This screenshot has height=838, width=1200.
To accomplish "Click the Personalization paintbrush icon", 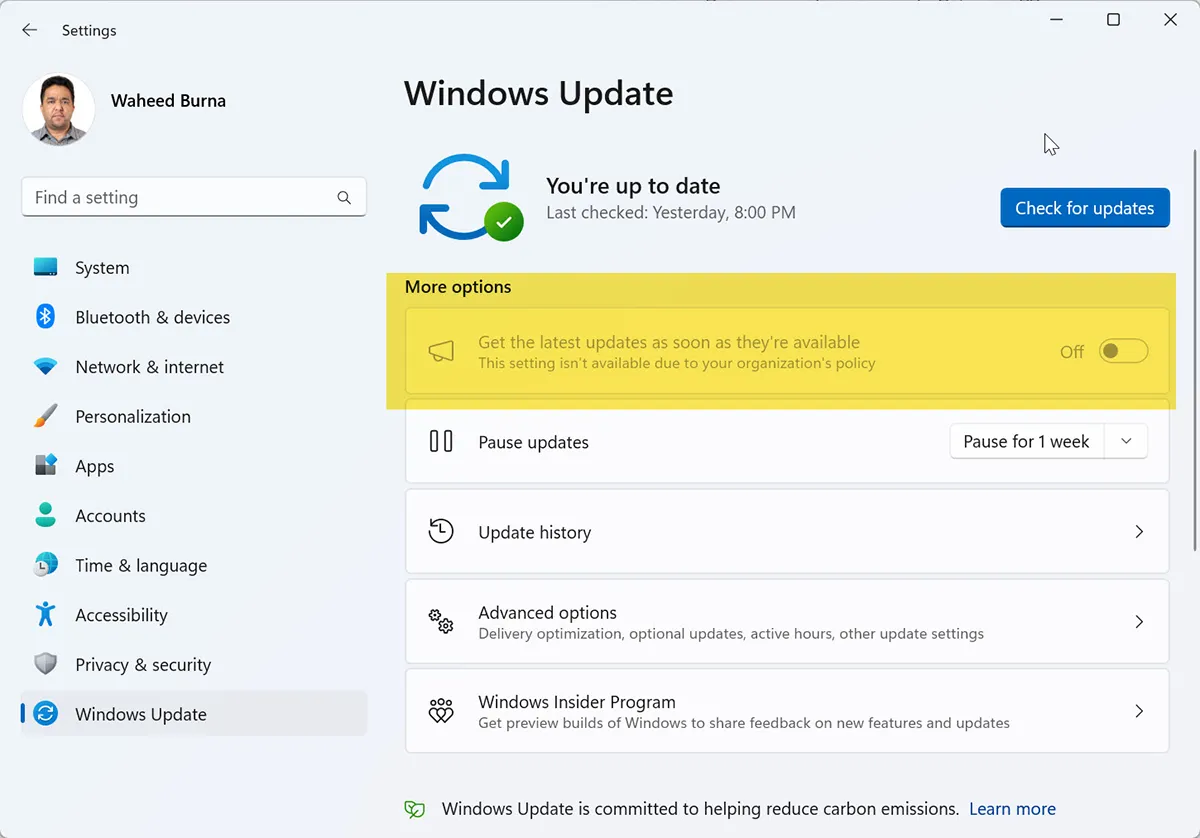I will [45, 416].
